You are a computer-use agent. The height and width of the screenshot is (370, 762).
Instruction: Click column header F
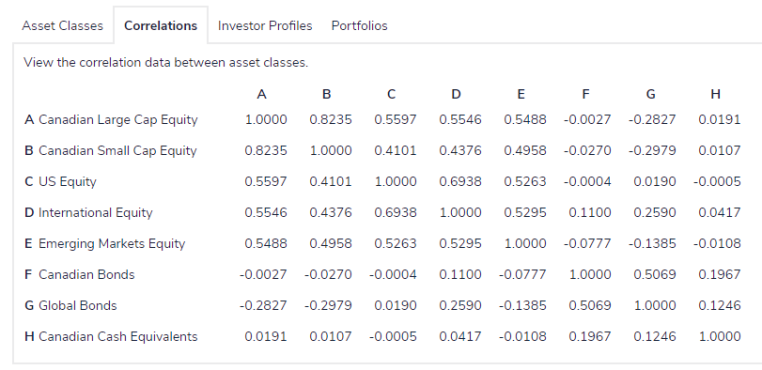click(586, 94)
